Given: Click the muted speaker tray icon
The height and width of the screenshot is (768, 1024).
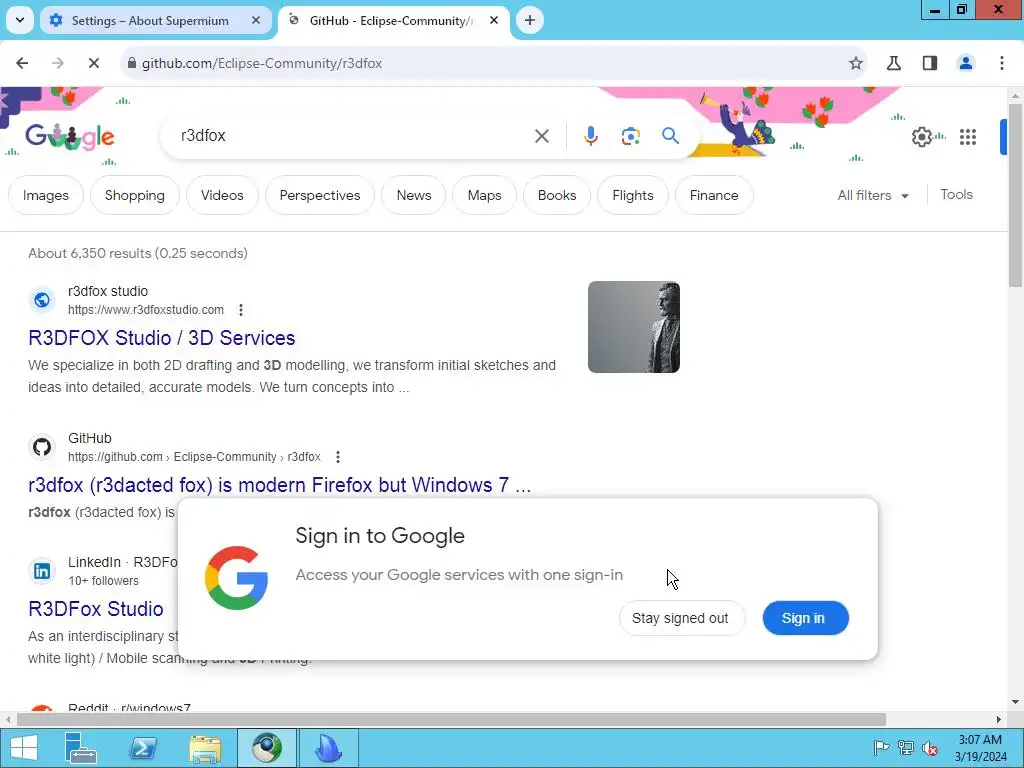Looking at the screenshot, I should pyautogui.click(x=930, y=748).
